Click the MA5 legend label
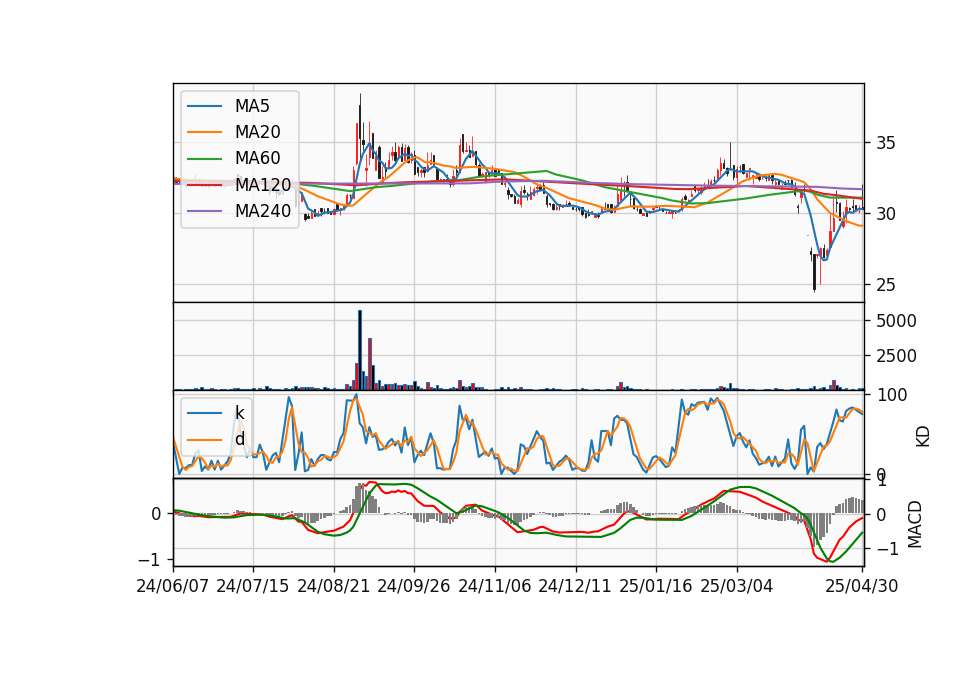Viewport: 960px width, 690px height. click(x=252, y=106)
